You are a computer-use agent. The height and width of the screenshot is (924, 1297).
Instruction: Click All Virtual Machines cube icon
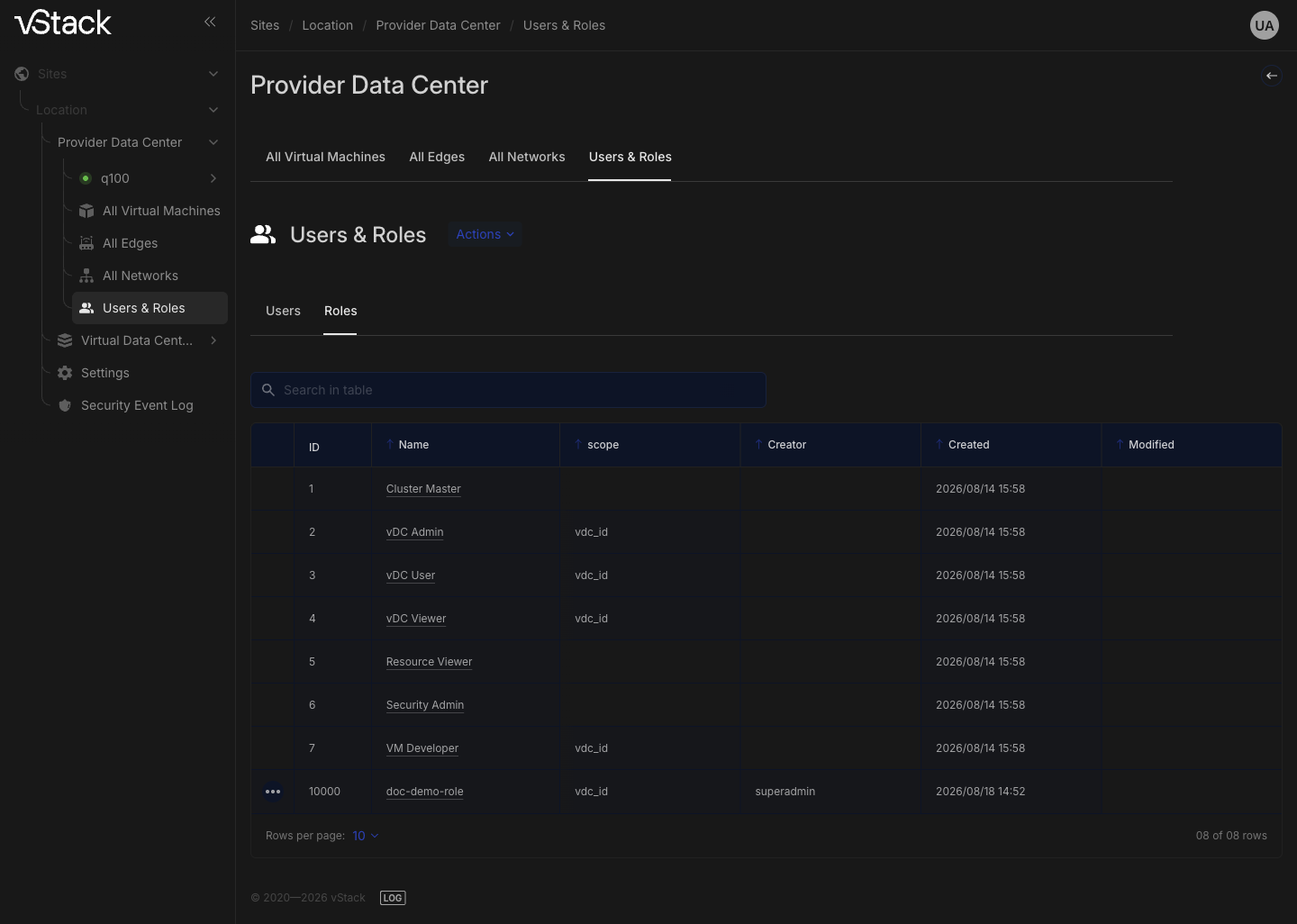(x=86, y=211)
